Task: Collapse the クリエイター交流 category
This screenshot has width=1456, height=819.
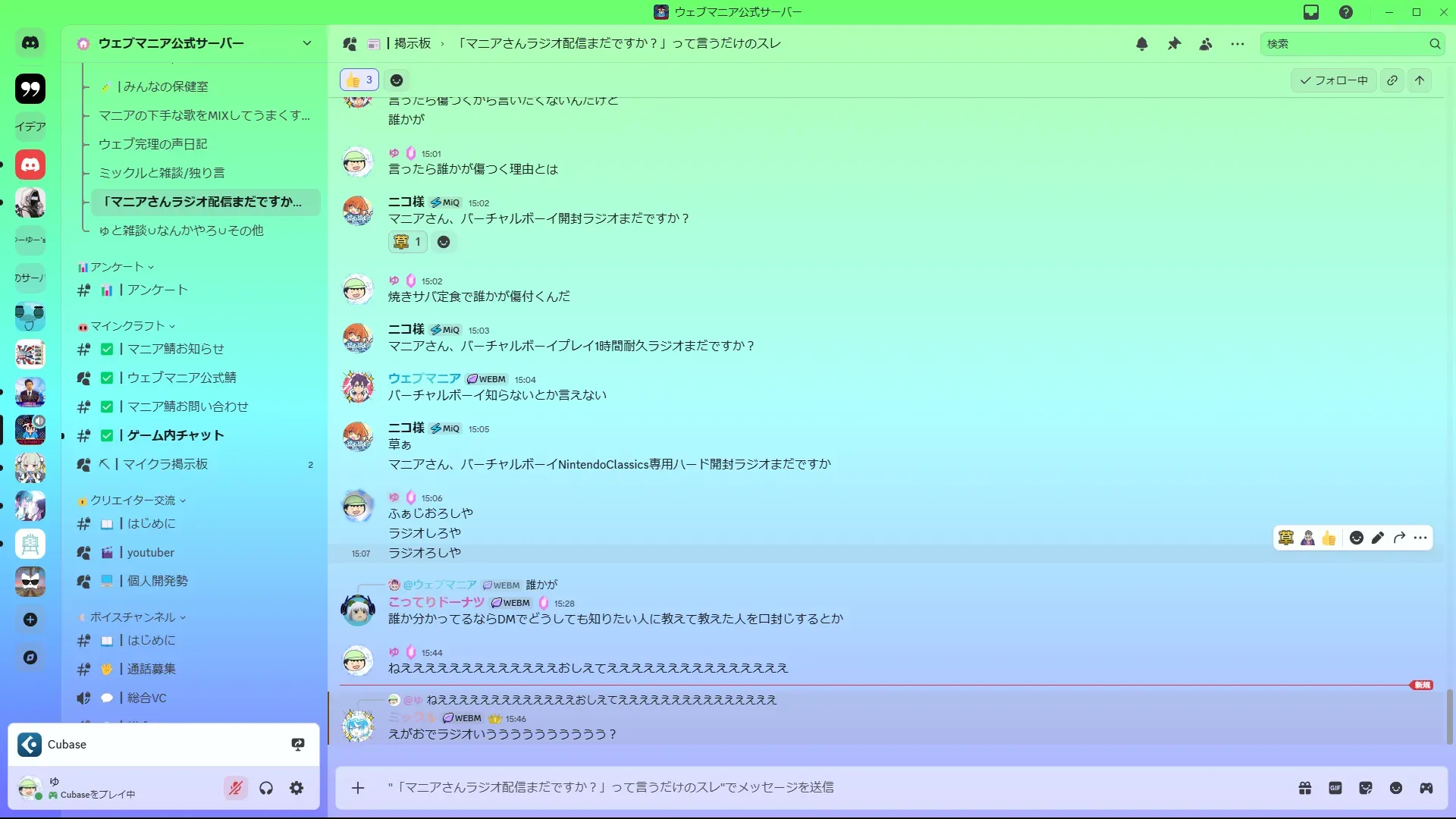Action: point(133,500)
